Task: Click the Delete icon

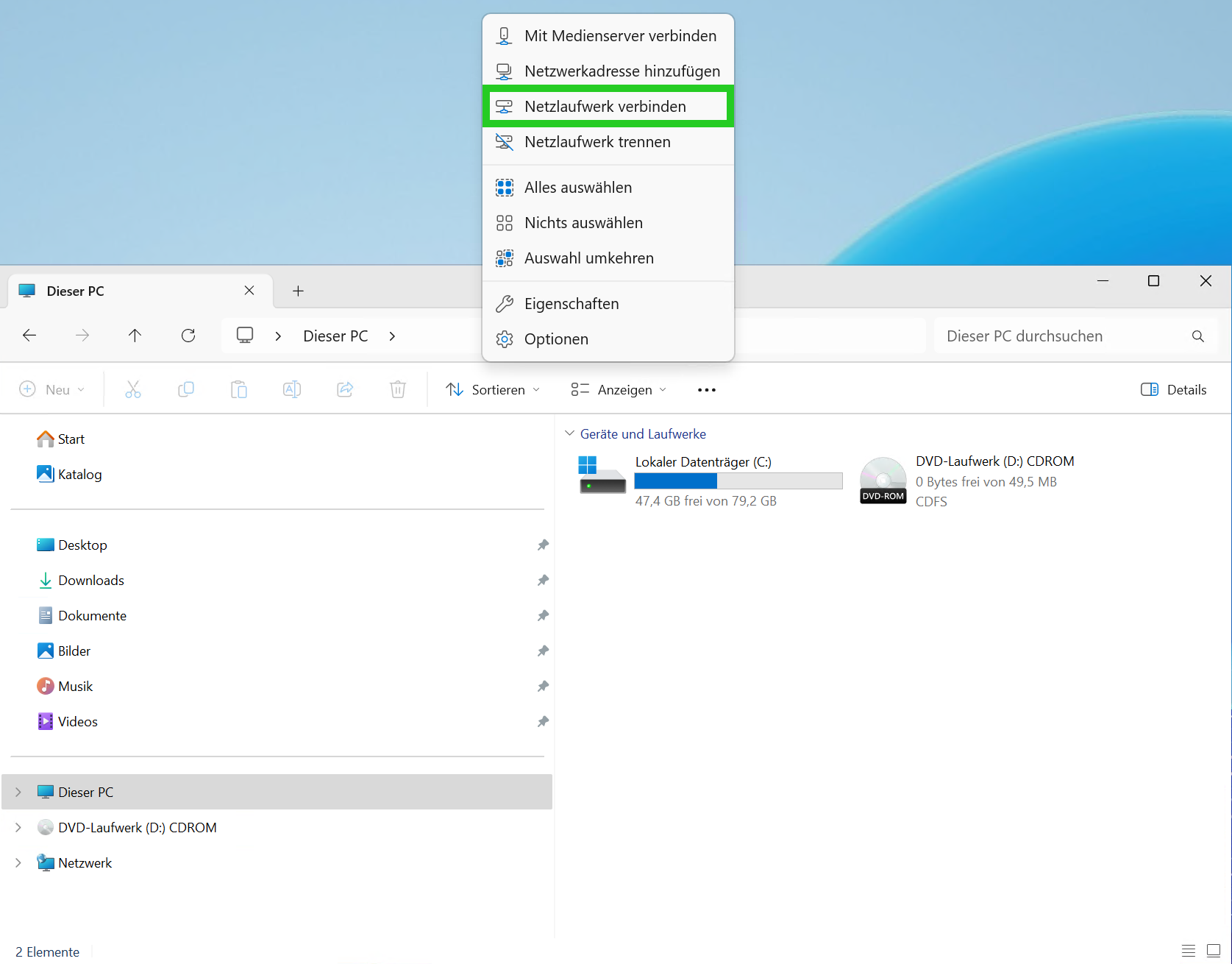Action: tap(398, 389)
